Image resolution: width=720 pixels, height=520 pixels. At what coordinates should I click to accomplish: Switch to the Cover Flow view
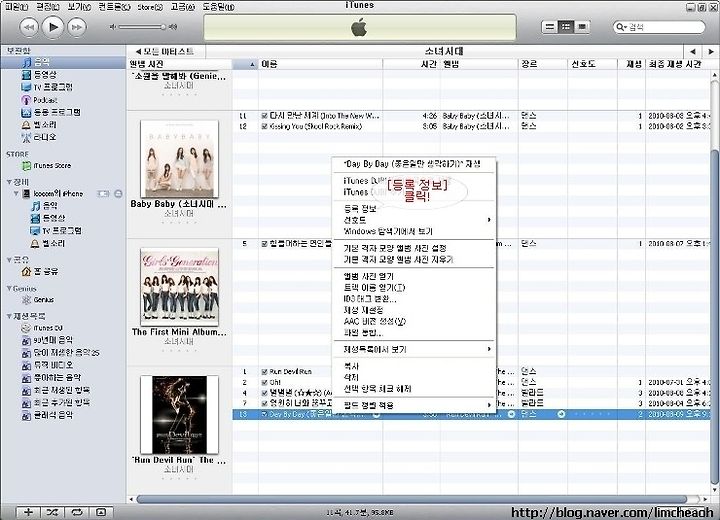click(x=582, y=27)
